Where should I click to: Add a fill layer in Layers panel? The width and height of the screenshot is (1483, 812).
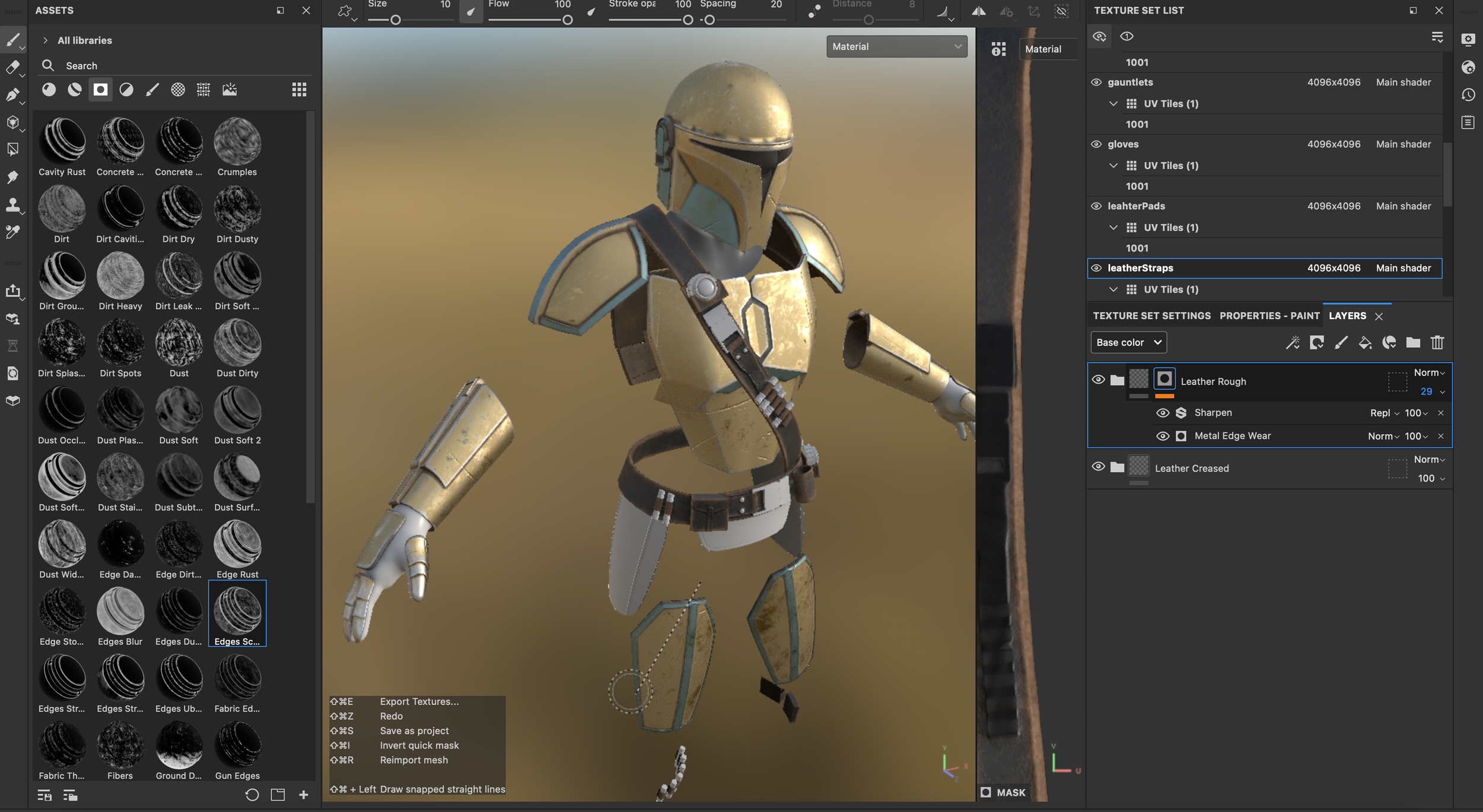(1365, 342)
